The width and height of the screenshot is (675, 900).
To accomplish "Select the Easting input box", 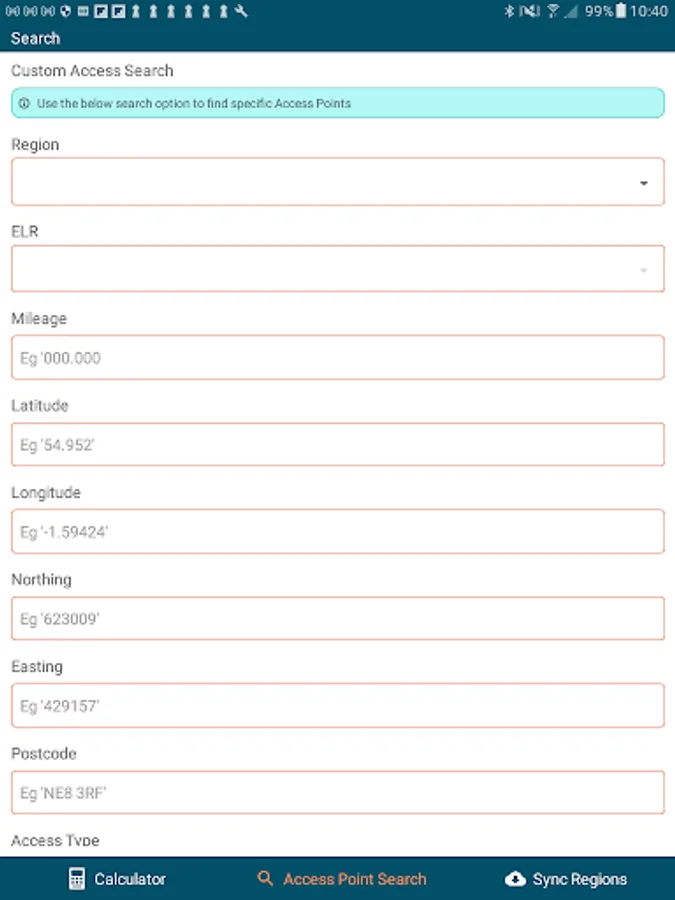I will 337,705.
